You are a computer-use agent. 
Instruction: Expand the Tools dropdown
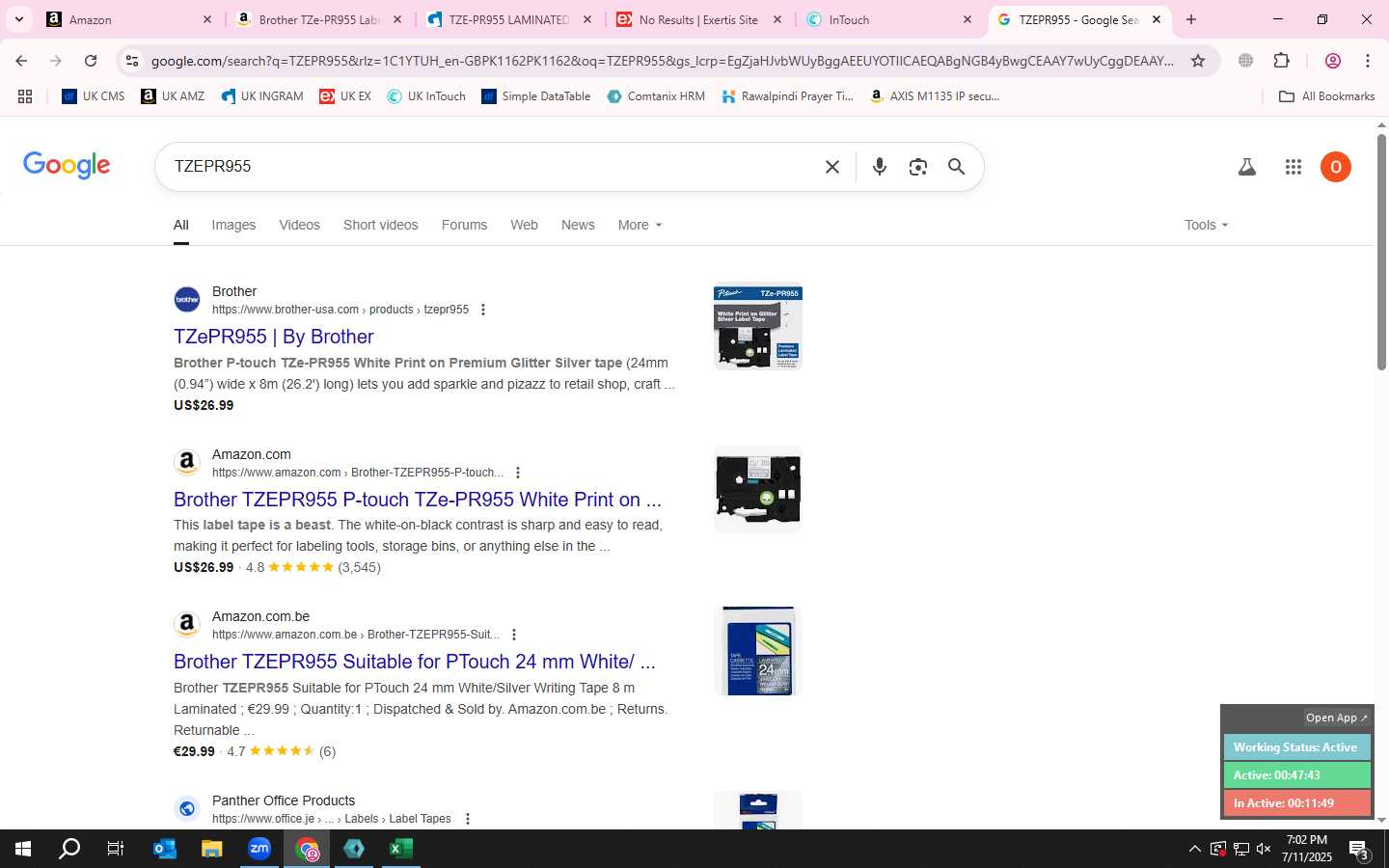click(1206, 225)
